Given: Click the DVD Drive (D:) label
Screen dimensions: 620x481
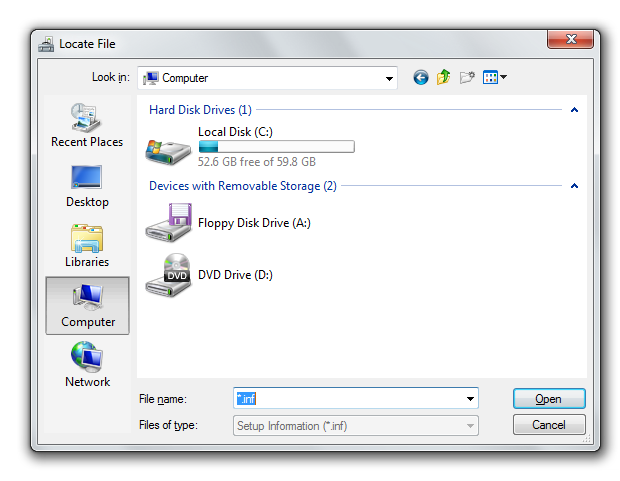Looking at the screenshot, I should coord(235,275).
